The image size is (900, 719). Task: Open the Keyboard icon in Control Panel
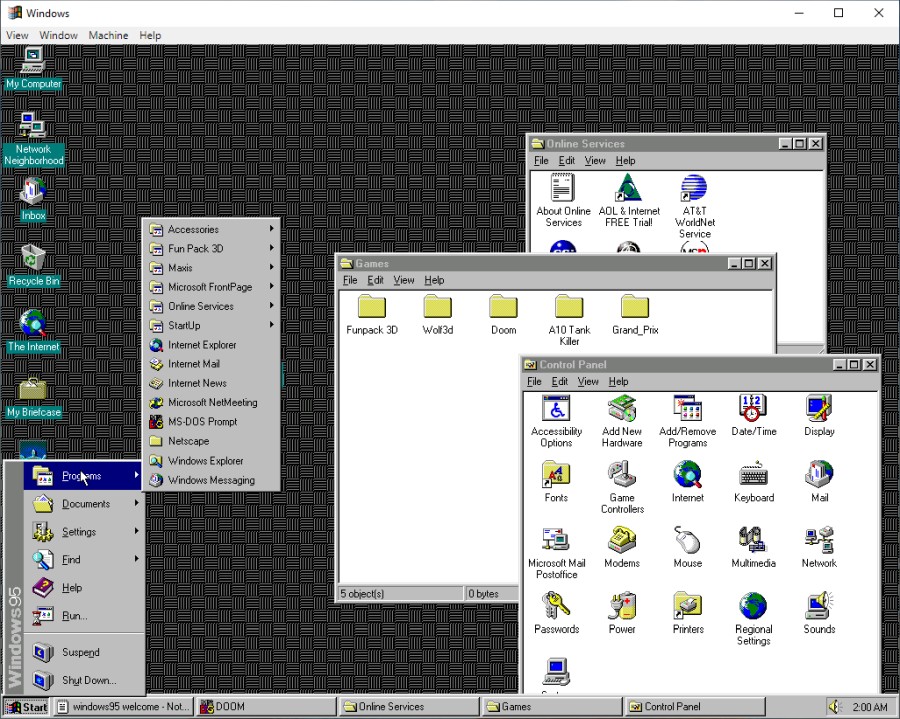click(x=753, y=476)
